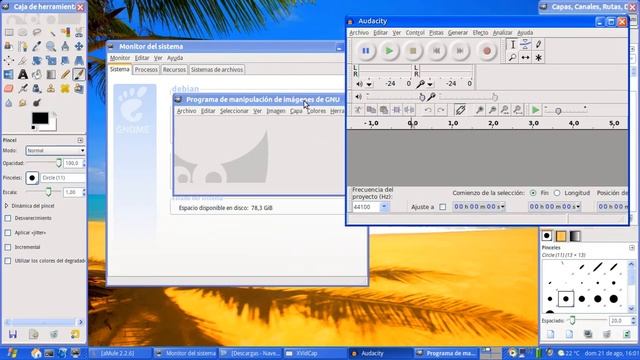The height and width of the screenshot is (360, 640).
Task: Click the red Record button in Audacity
Action: (x=487, y=51)
